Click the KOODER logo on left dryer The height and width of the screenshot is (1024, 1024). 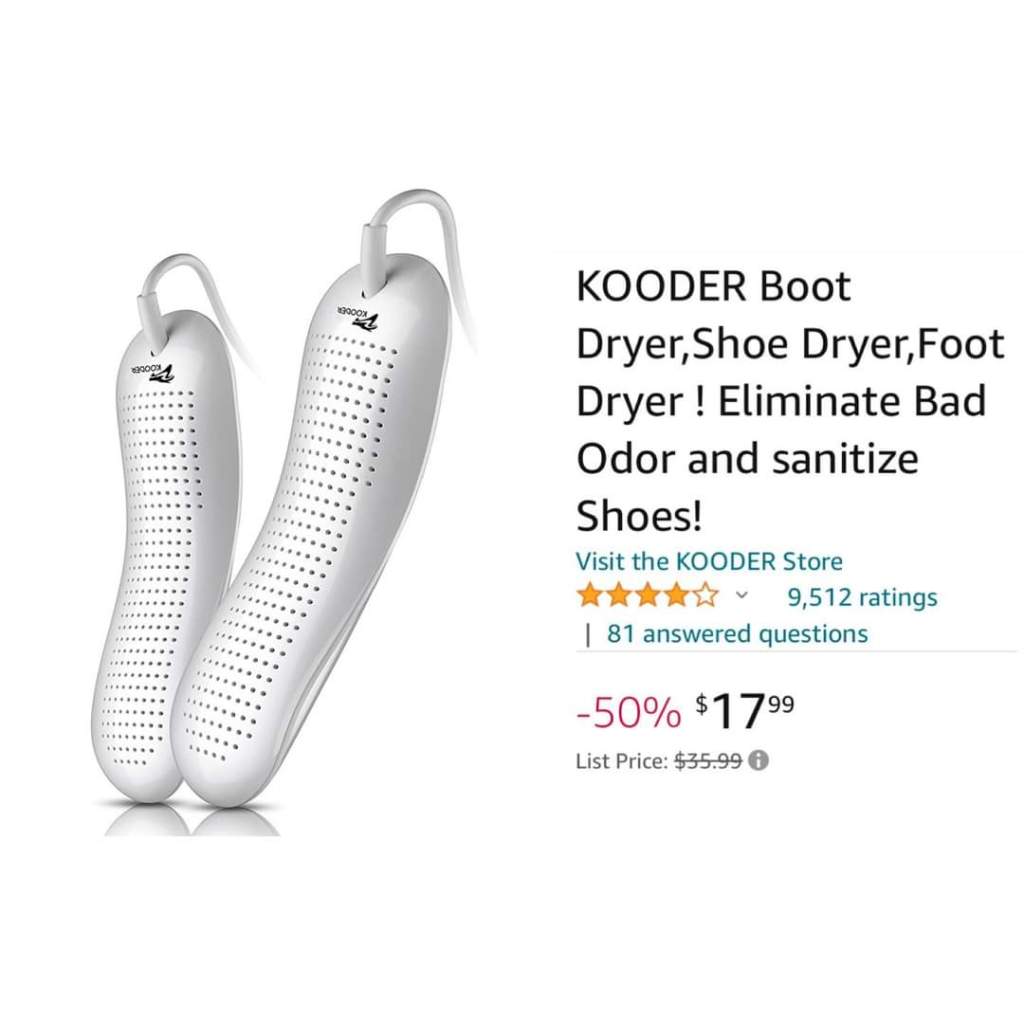point(155,372)
